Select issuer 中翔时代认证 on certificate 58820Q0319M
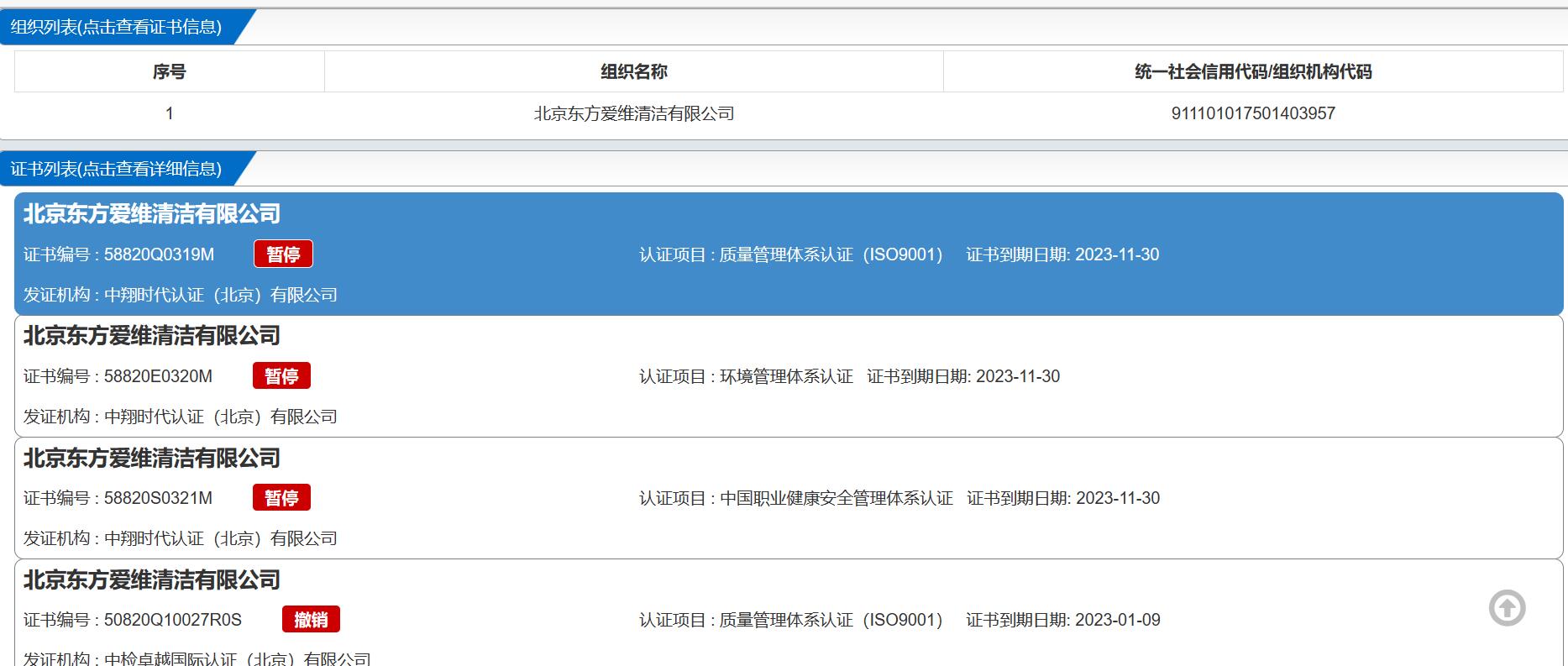Viewport: 1568px width, 666px height. click(221, 295)
